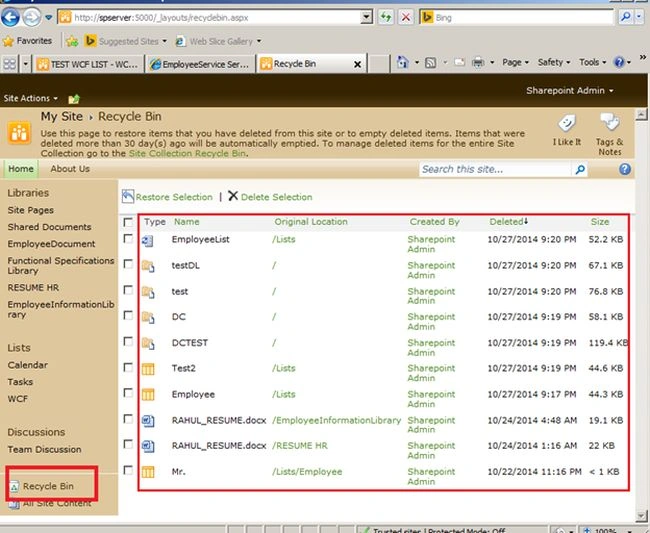Switch to the EmployeeService browser tab
Viewport: 650px width, 533px height.
[x=200, y=64]
